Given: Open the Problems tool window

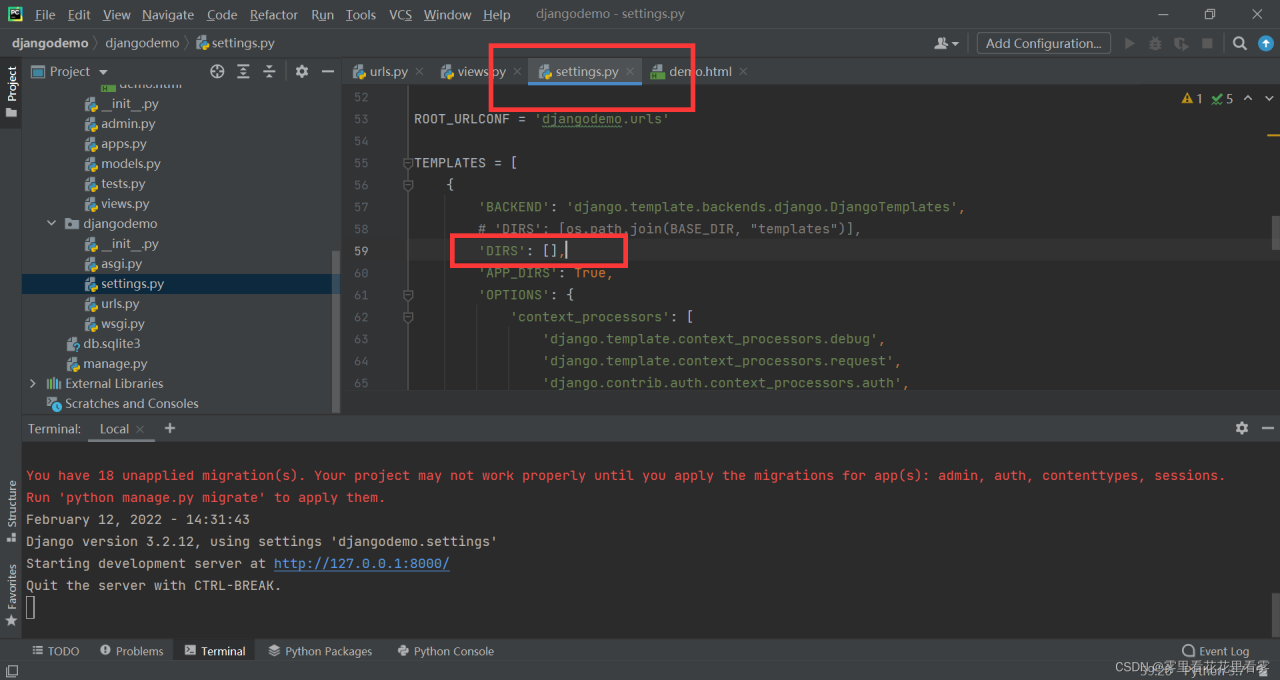Looking at the screenshot, I should pyautogui.click(x=131, y=651).
